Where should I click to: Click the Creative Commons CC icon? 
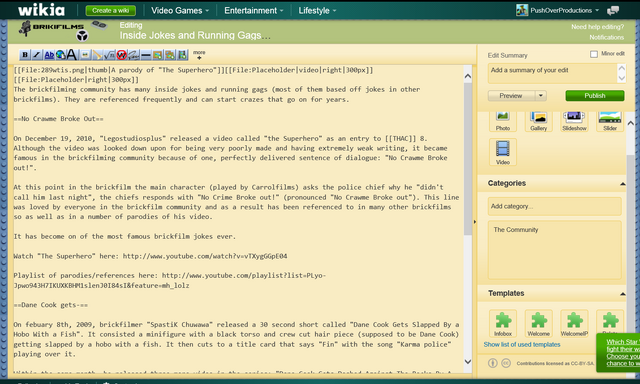(506, 363)
